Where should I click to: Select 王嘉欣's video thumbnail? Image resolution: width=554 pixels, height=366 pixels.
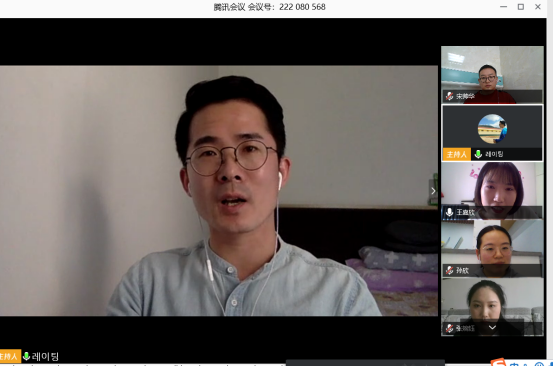pyautogui.click(x=492, y=191)
